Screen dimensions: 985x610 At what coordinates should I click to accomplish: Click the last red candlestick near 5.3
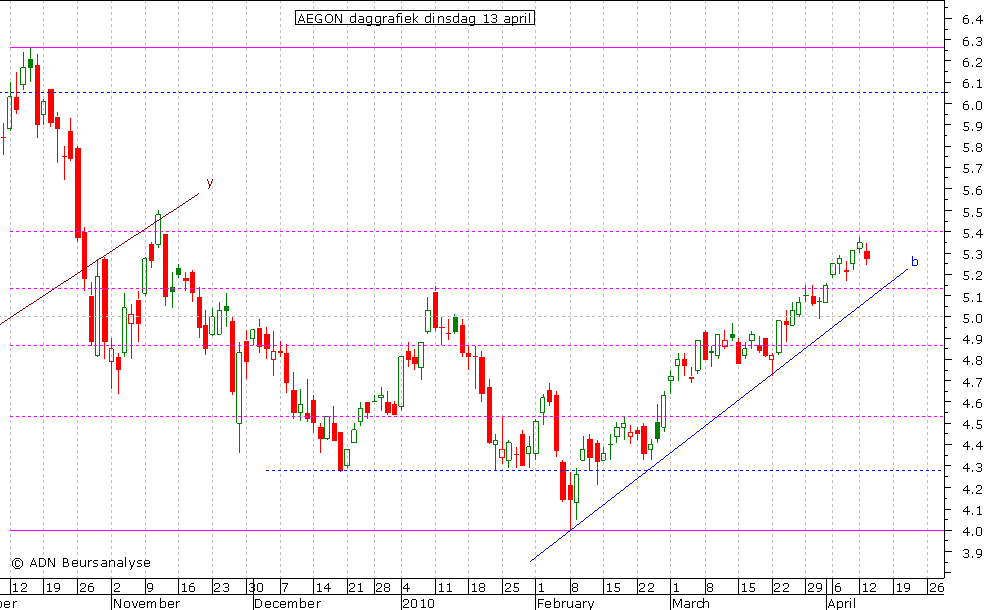tap(867, 254)
